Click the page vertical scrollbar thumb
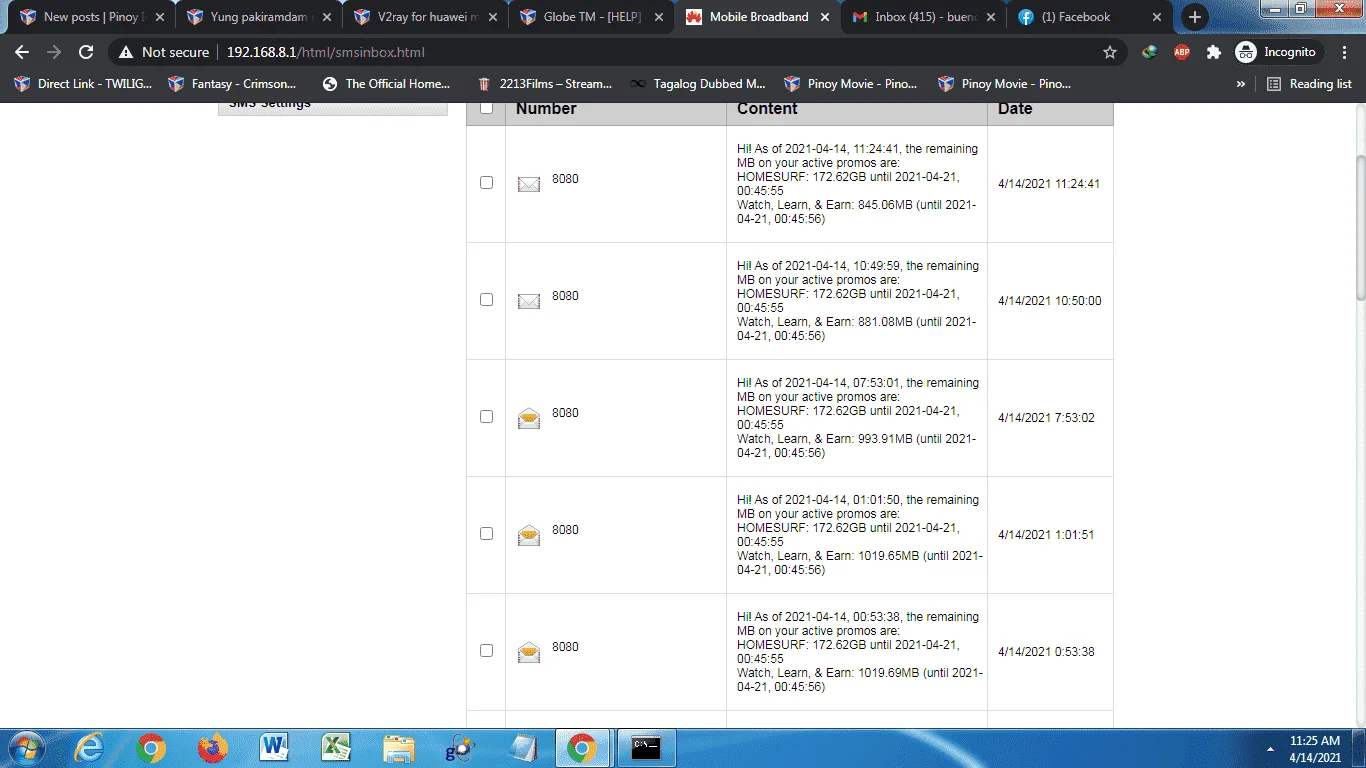 point(1359,227)
